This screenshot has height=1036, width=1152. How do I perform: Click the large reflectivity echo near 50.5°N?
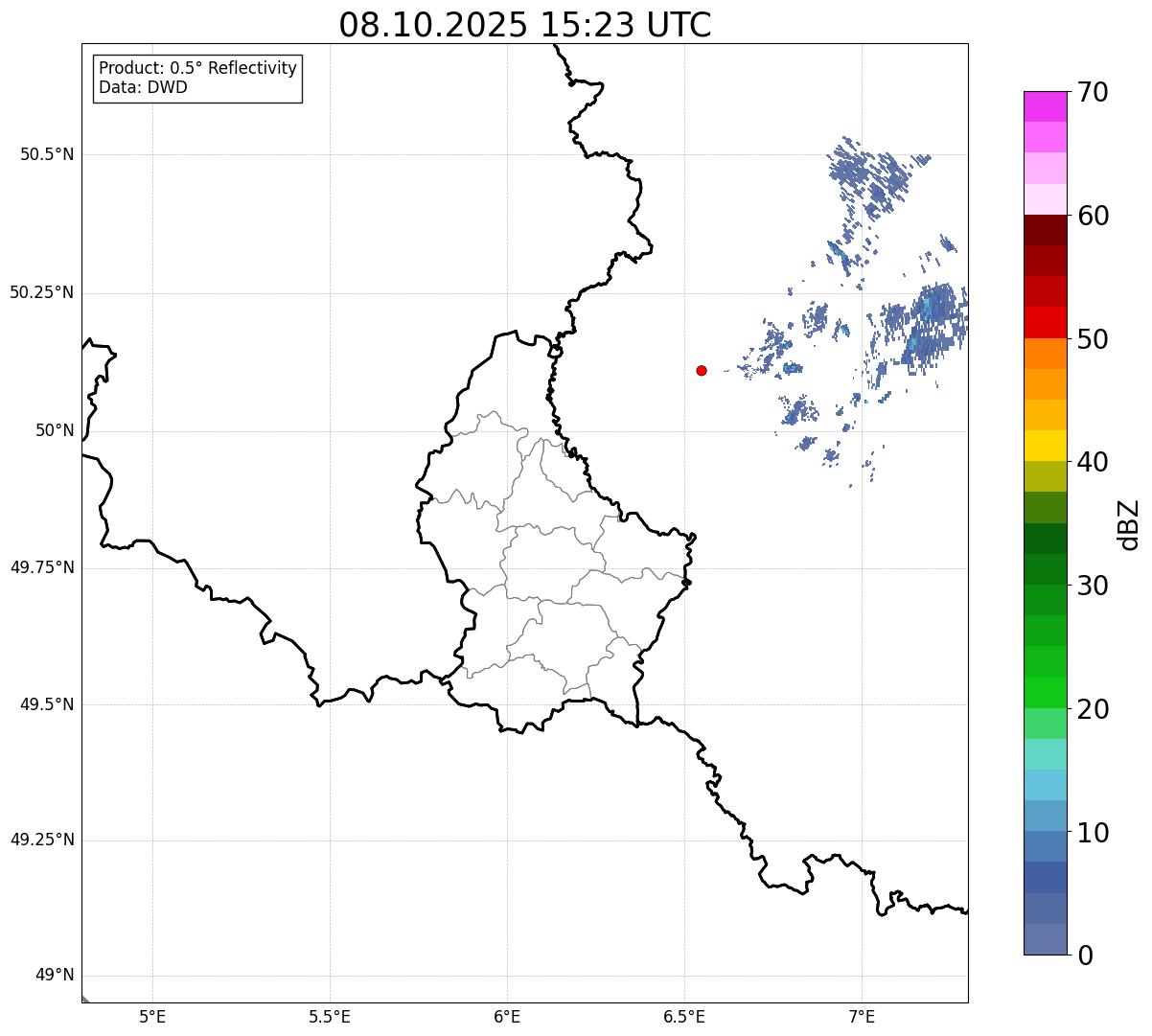click(872, 177)
